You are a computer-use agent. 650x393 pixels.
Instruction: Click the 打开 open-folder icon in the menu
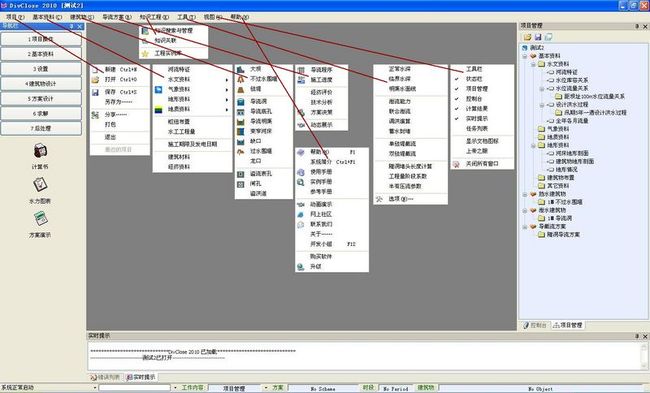pyautogui.click(x=95, y=79)
